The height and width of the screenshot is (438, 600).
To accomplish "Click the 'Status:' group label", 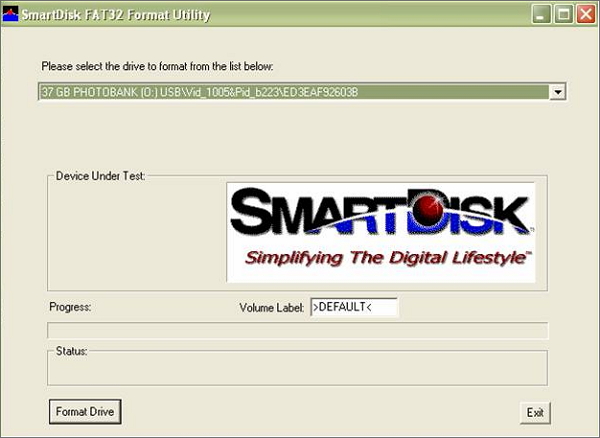I will [x=72, y=351].
